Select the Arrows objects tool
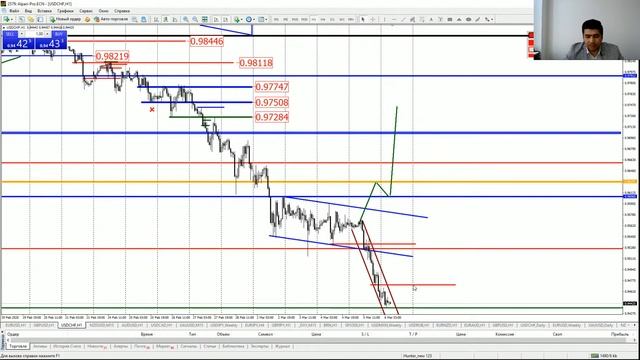This screenshot has height=360, width=640. pyautogui.click(x=487, y=19)
